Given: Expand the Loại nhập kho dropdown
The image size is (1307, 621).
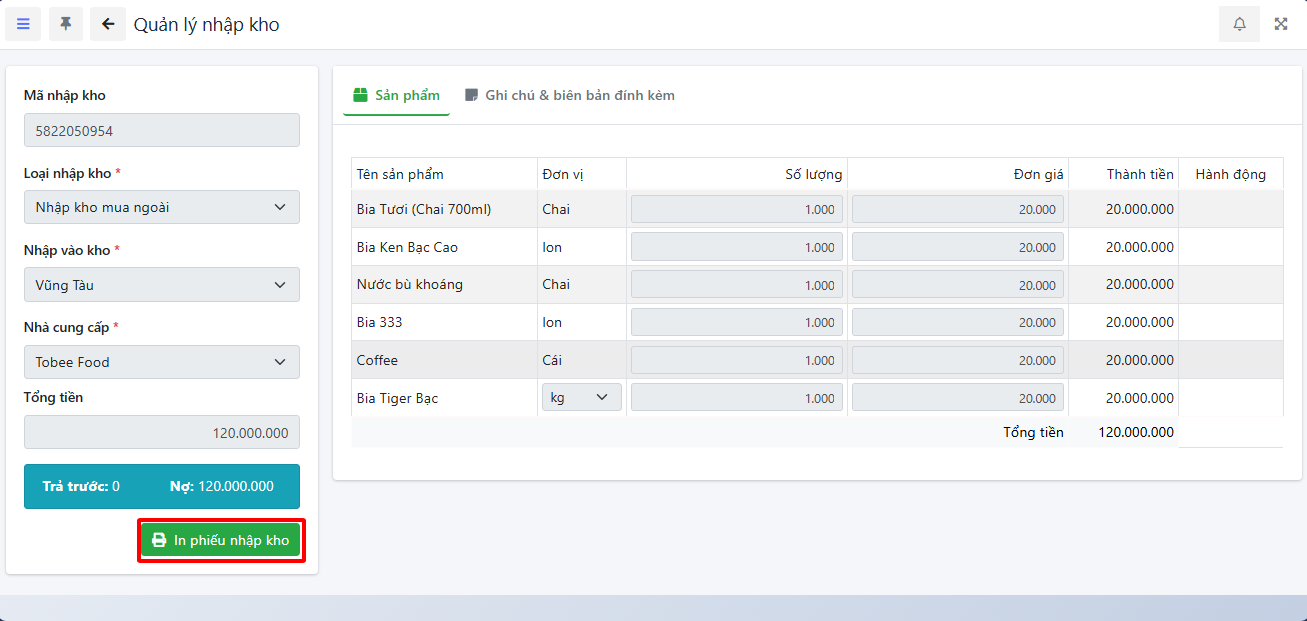Looking at the screenshot, I should click(162, 207).
